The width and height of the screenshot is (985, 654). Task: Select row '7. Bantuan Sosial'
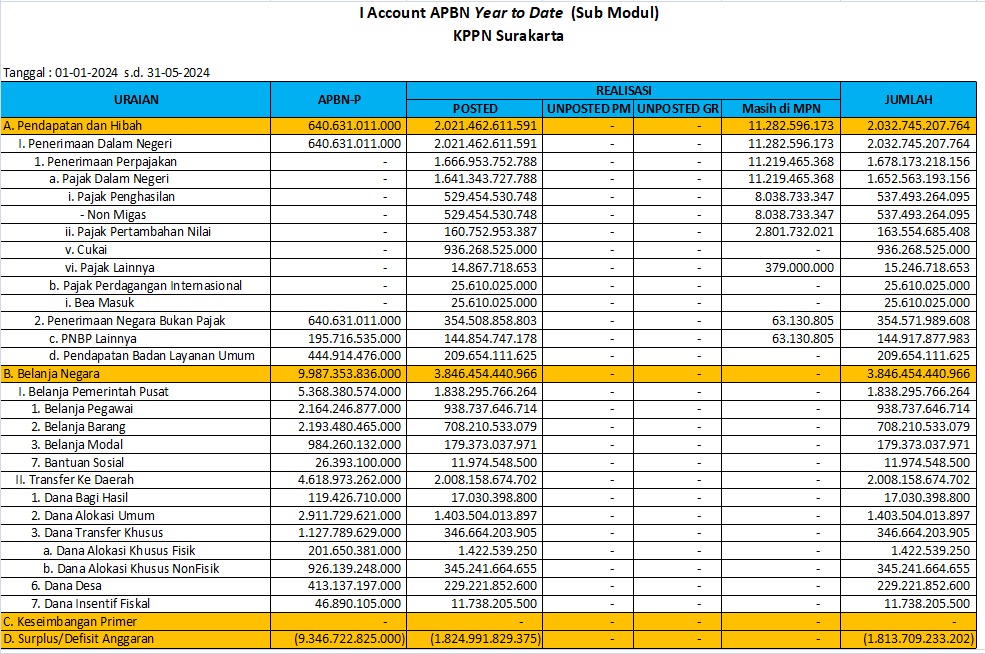489,462
